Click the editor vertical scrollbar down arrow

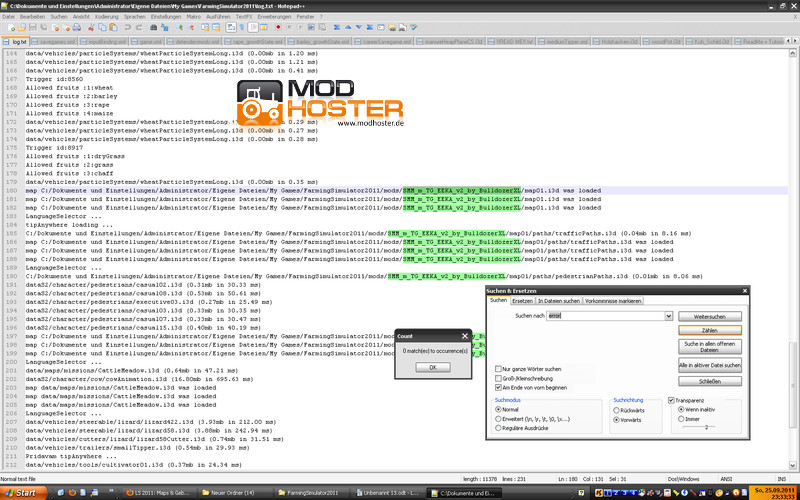[792, 465]
